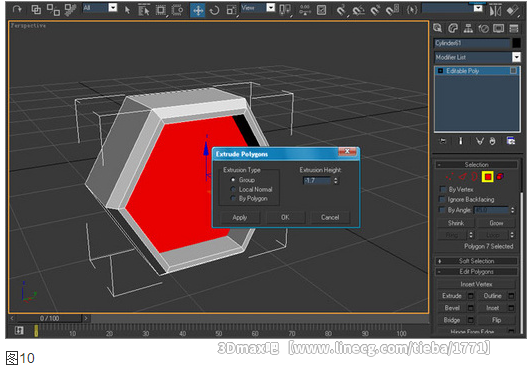Toggle the Percent Snap magnet
Image resolution: width=530 pixels, height=367 pixels.
pos(375,10)
